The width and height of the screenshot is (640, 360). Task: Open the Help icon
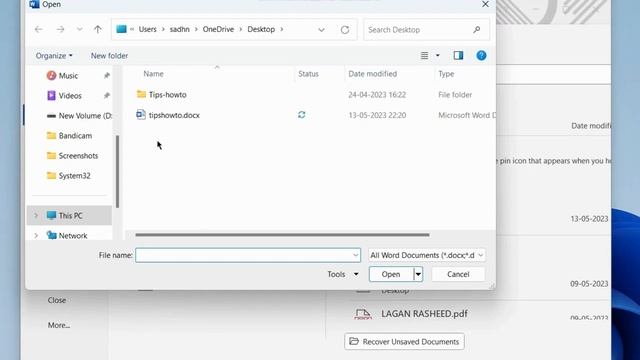coord(481,56)
